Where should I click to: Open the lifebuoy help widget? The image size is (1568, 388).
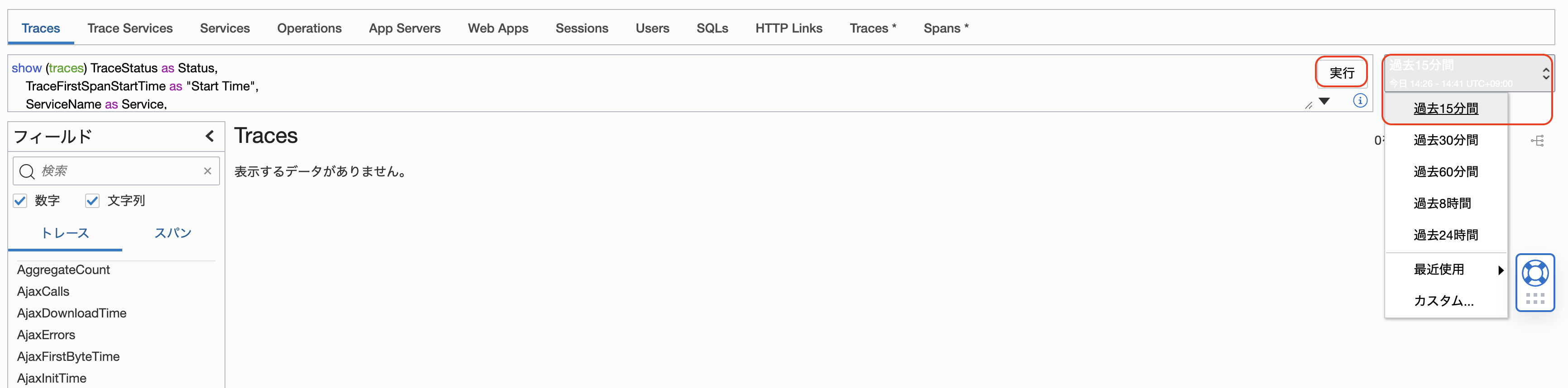1535,274
